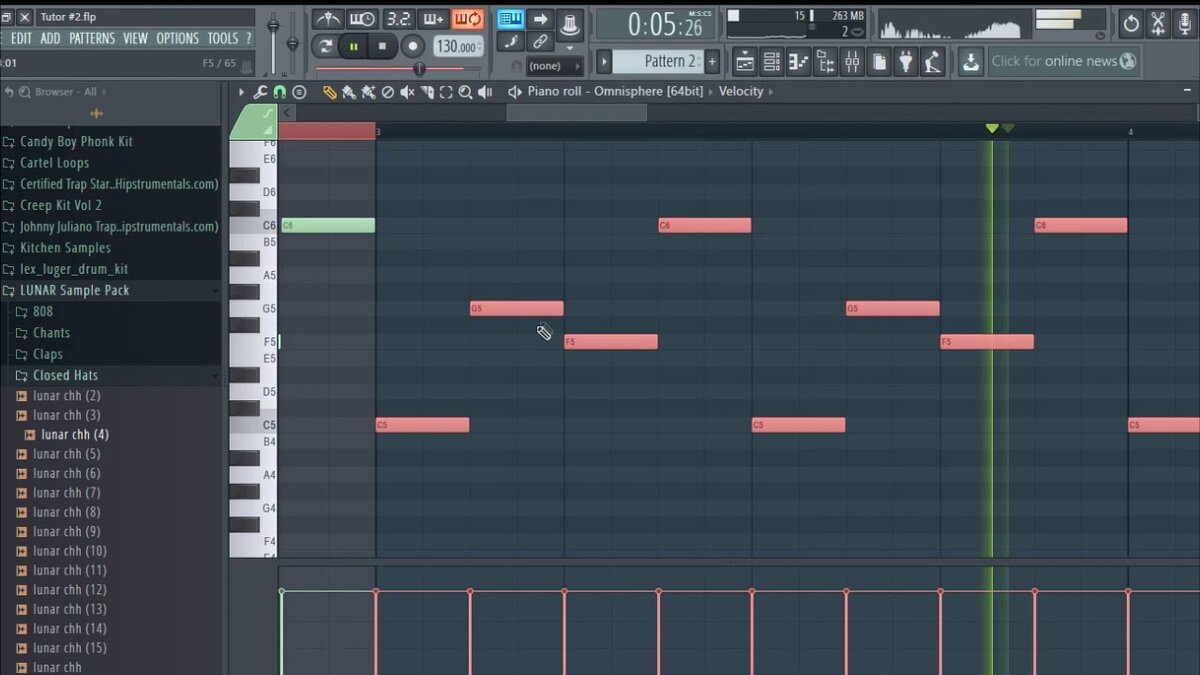Toggle the 3.2 countdown before recording

(398, 19)
